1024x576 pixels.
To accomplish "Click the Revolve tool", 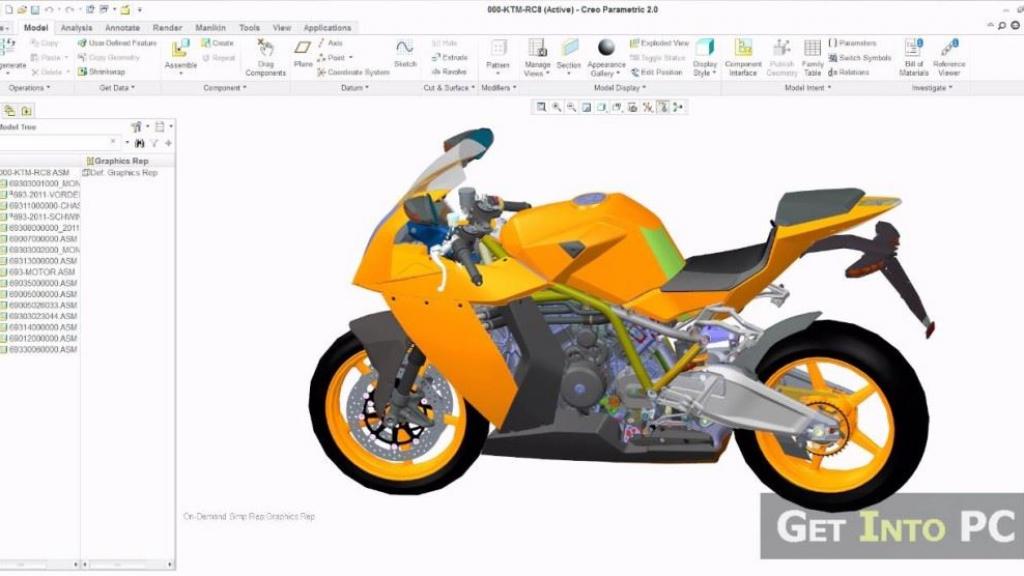I will pyautogui.click(x=449, y=72).
